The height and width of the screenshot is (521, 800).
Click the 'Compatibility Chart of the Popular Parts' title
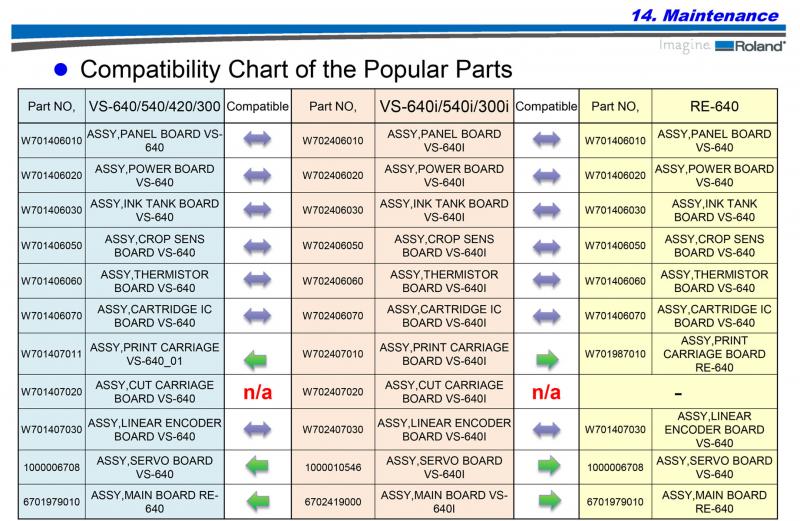(x=296, y=69)
